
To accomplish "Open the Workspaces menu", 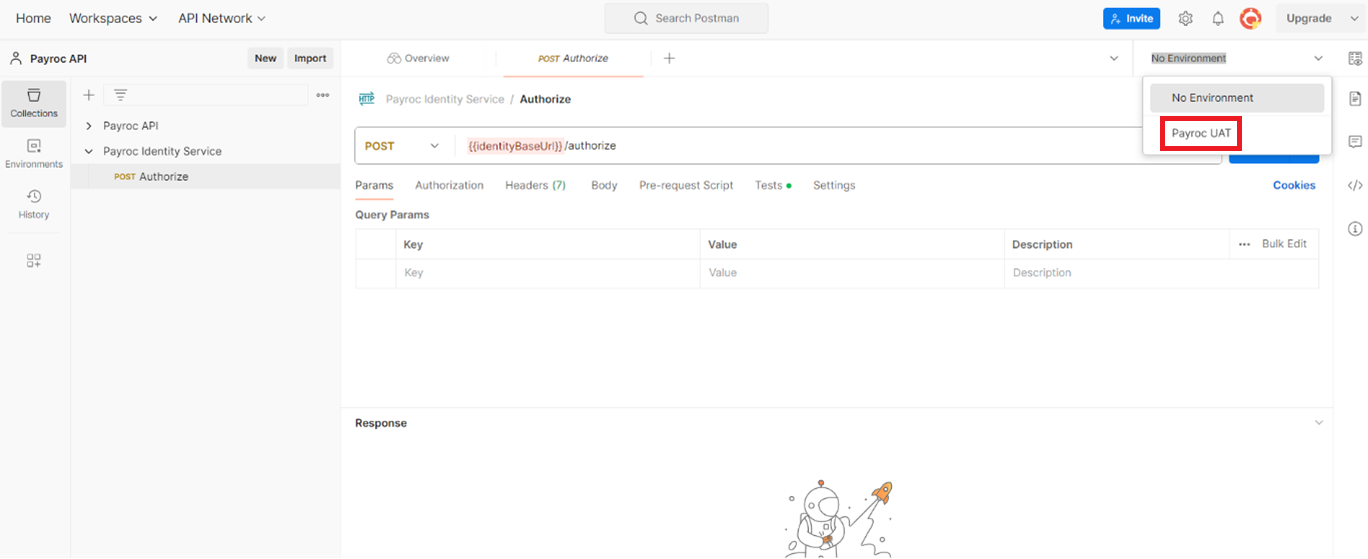I will (113, 18).
